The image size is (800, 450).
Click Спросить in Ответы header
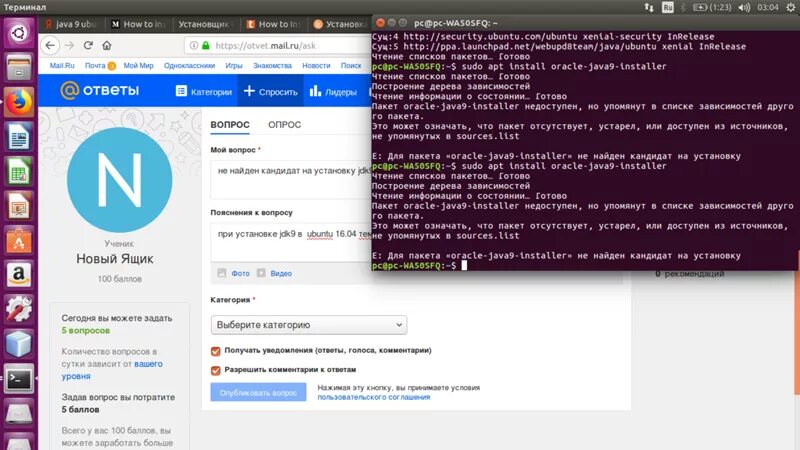tap(270, 92)
